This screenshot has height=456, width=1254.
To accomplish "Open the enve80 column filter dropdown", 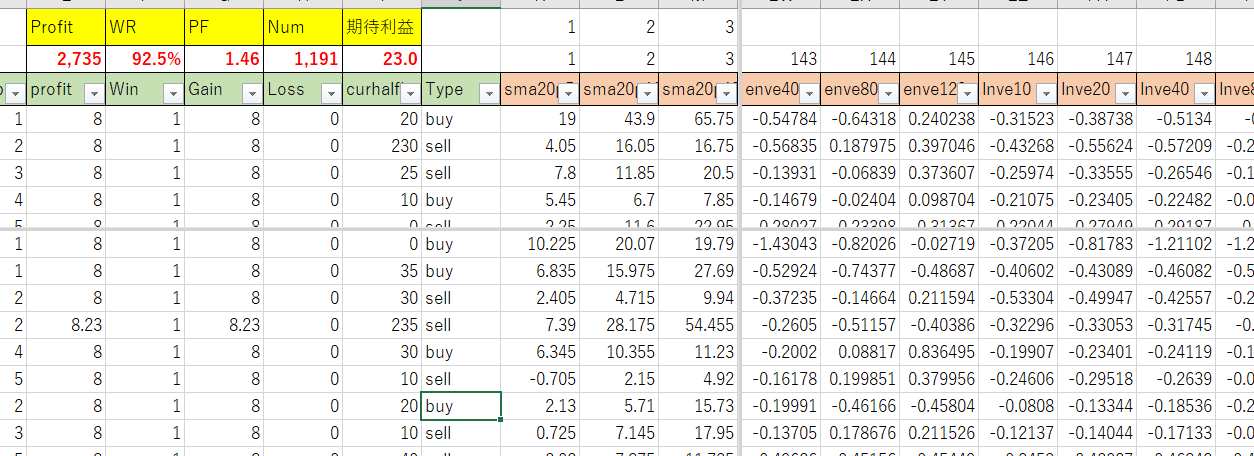I will click(888, 92).
